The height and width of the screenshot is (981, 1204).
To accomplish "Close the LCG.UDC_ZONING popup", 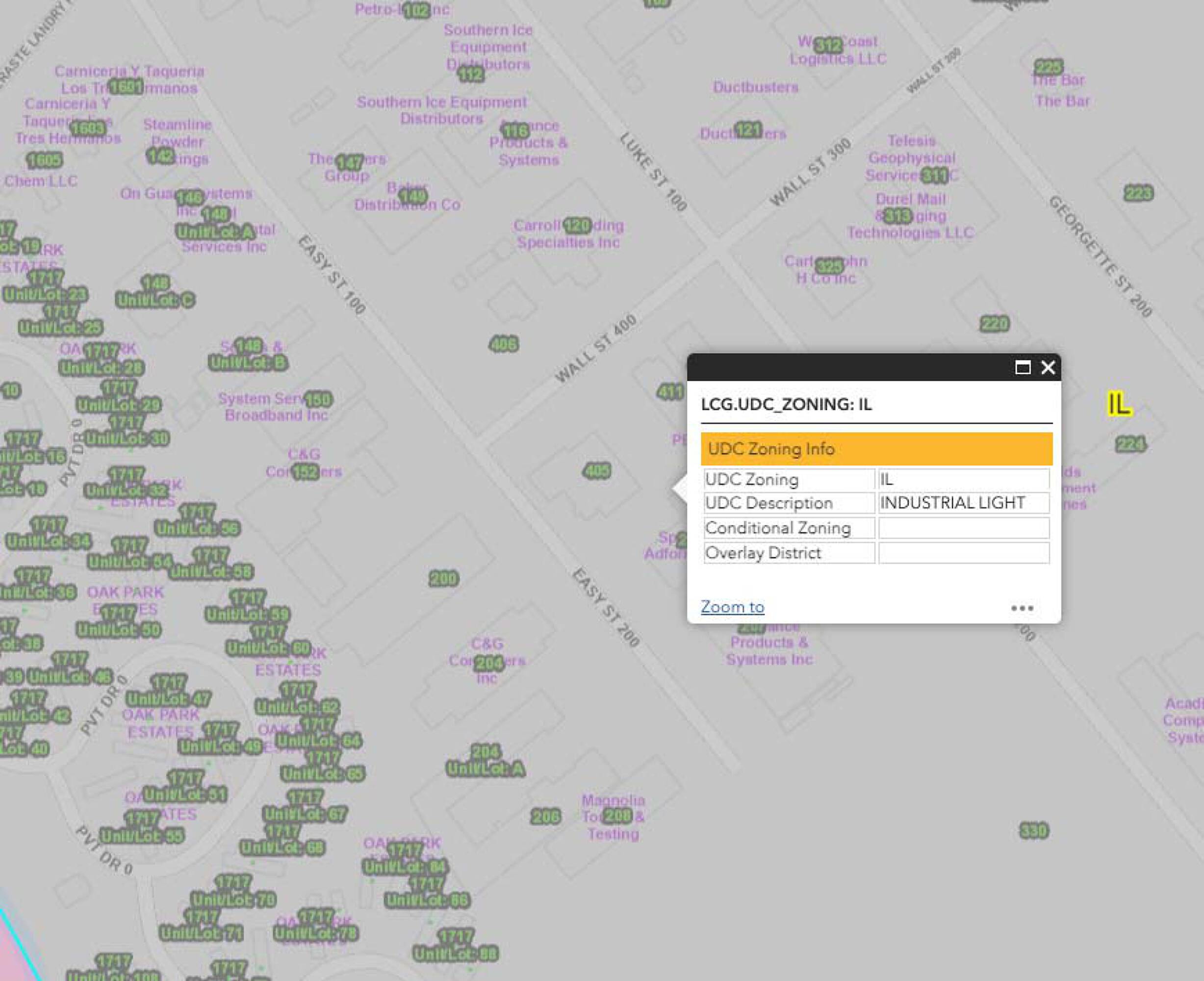I will tap(1048, 368).
